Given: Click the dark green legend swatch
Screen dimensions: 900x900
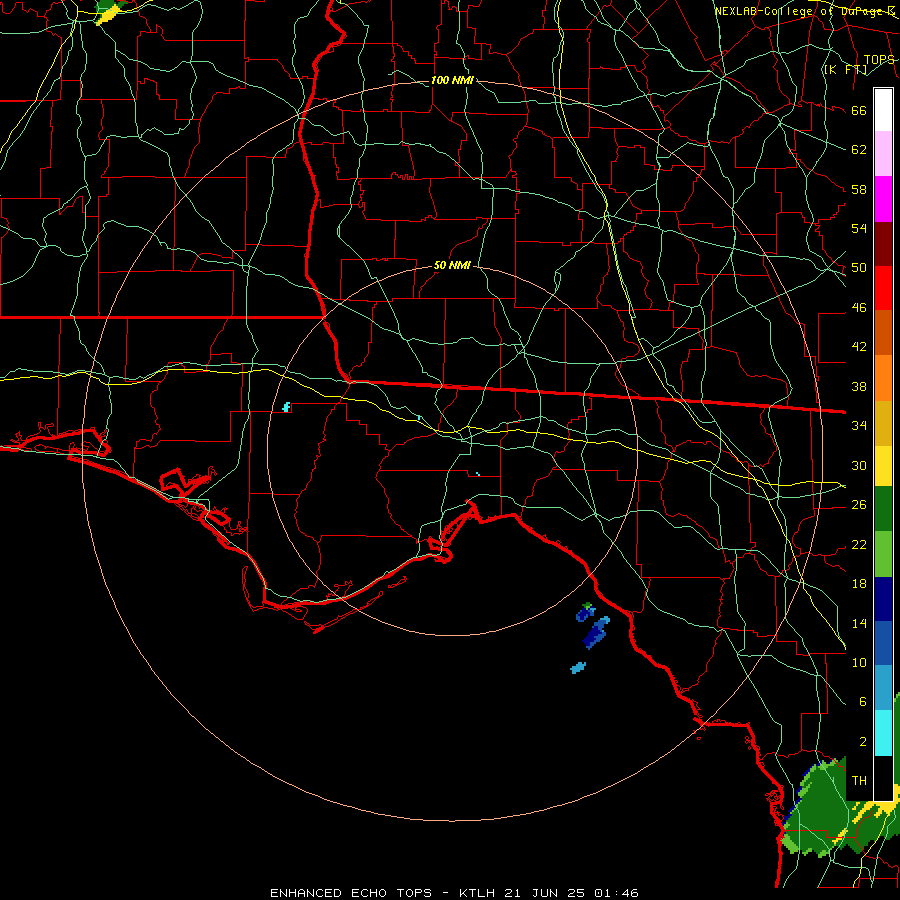Looking at the screenshot, I should 883,509.
